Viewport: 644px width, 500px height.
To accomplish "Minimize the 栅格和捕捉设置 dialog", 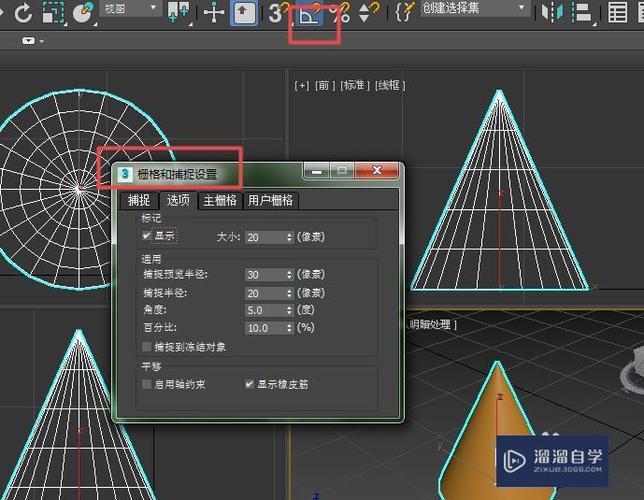I will (317, 171).
